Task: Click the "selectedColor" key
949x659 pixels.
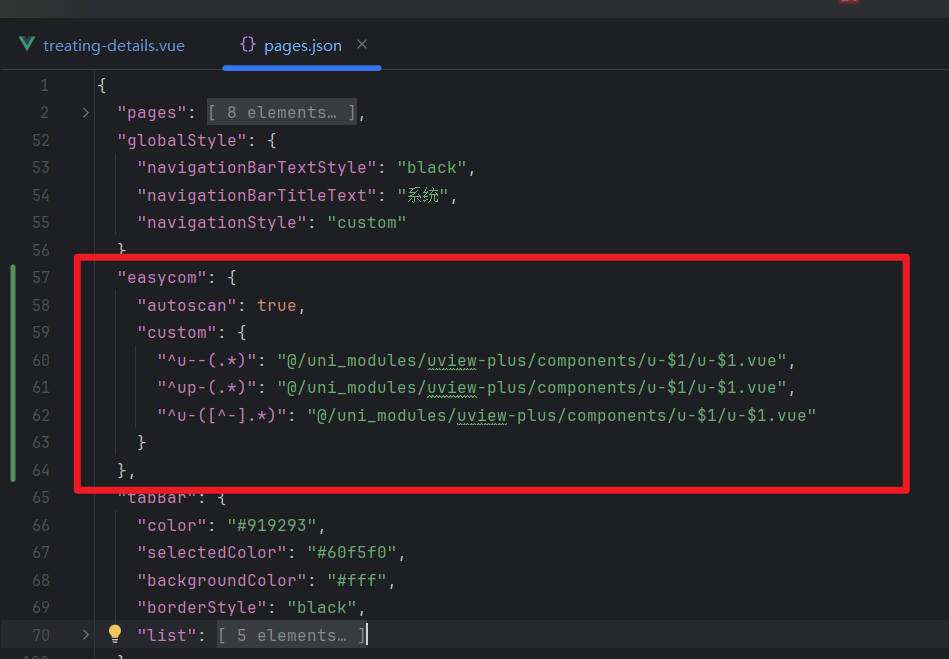Action: [x=212, y=552]
